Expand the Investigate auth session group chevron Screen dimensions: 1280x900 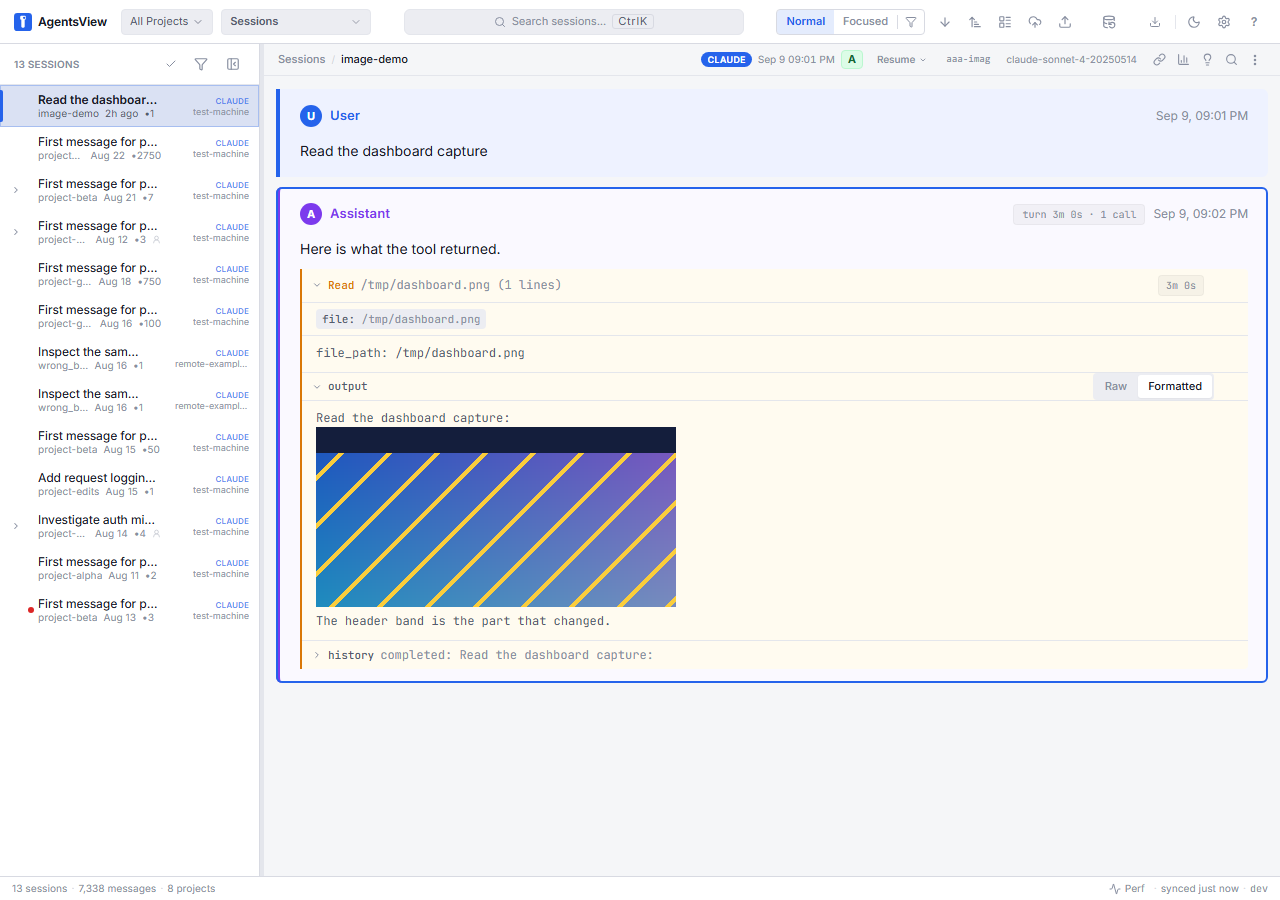15,526
